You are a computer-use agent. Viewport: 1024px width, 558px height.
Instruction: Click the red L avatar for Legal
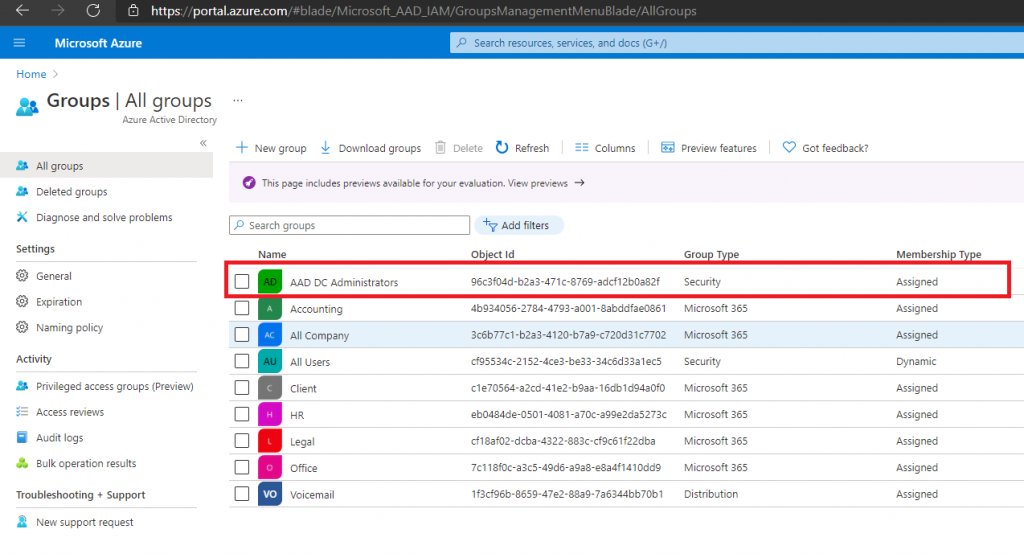(270, 441)
